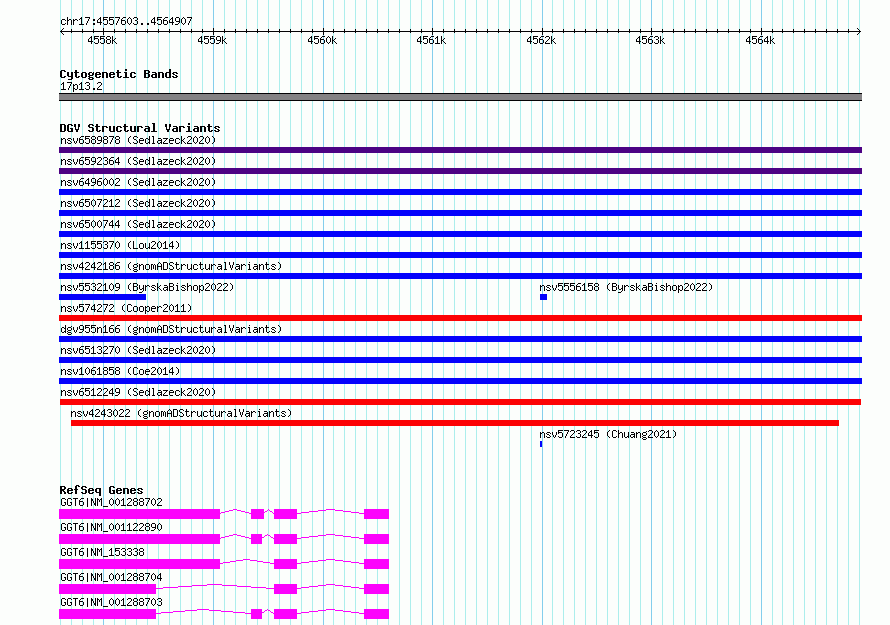Open variant dgv955n166 (gnomADStructuralVariants) label

coord(171,329)
